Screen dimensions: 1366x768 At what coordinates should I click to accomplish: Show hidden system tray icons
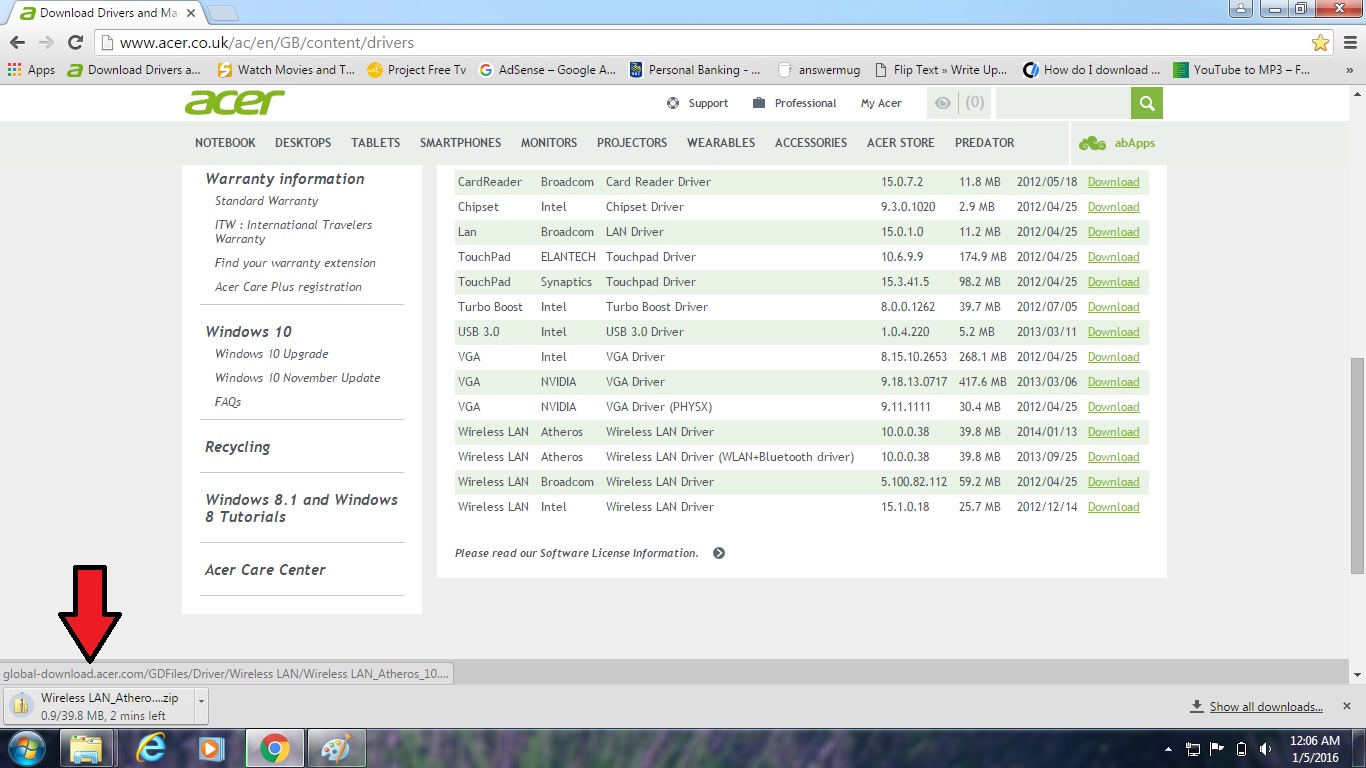pyautogui.click(x=1168, y=749)
